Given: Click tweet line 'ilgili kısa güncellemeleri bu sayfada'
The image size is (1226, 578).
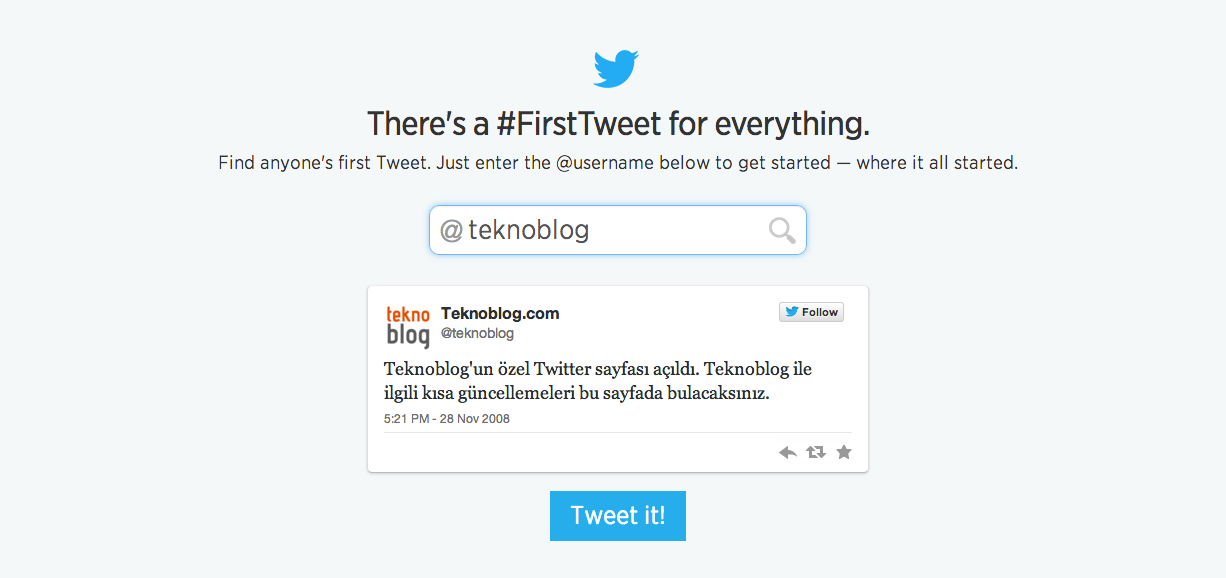Looking at the screenshot, I should [x=576, y=394].
